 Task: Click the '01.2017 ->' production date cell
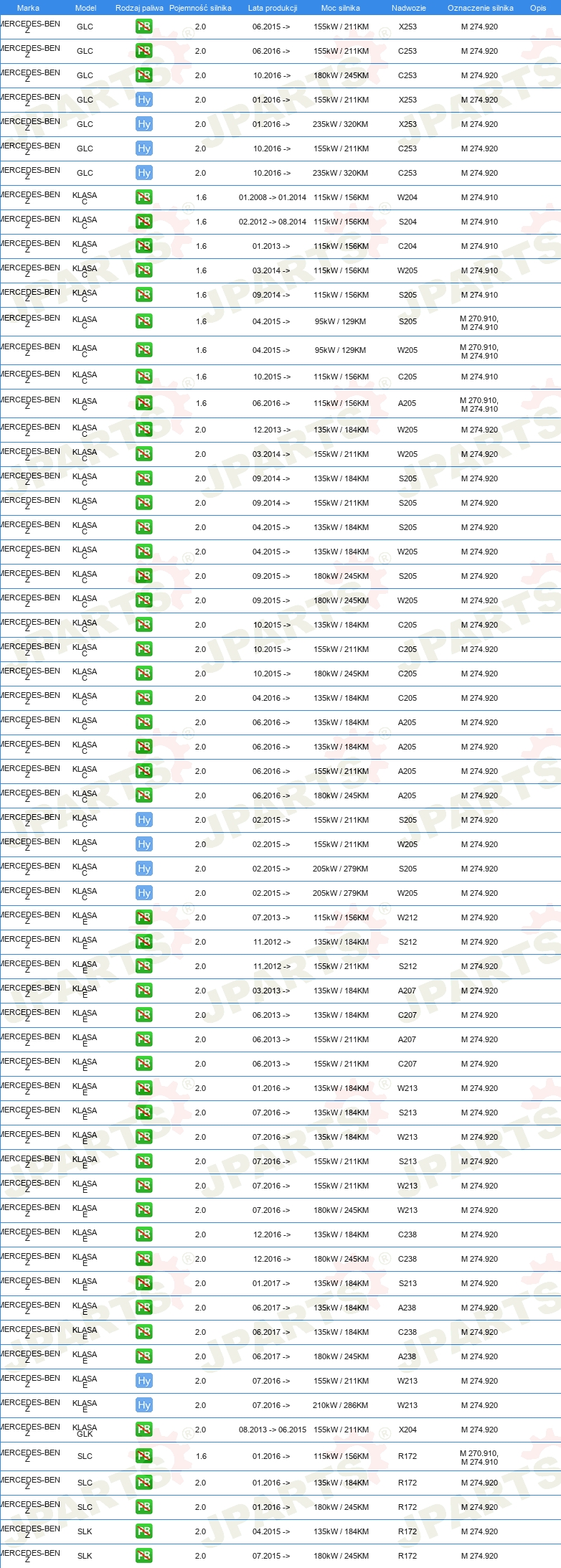click(x=271, y=1284)
